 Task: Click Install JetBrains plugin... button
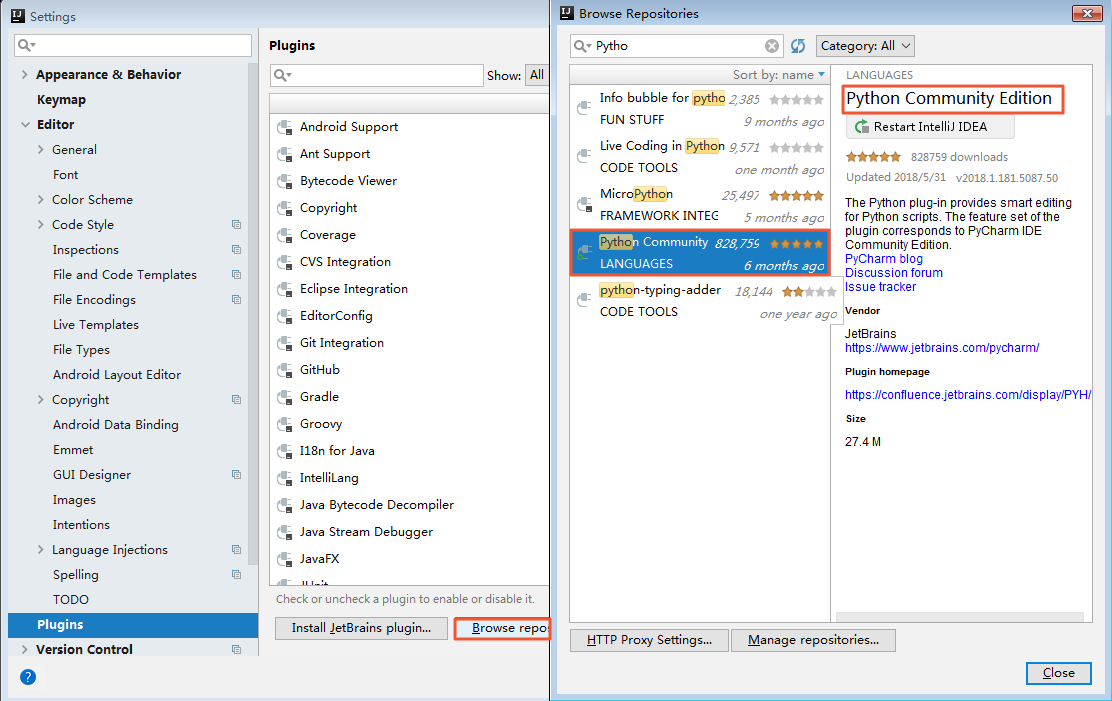pos(361,628)
